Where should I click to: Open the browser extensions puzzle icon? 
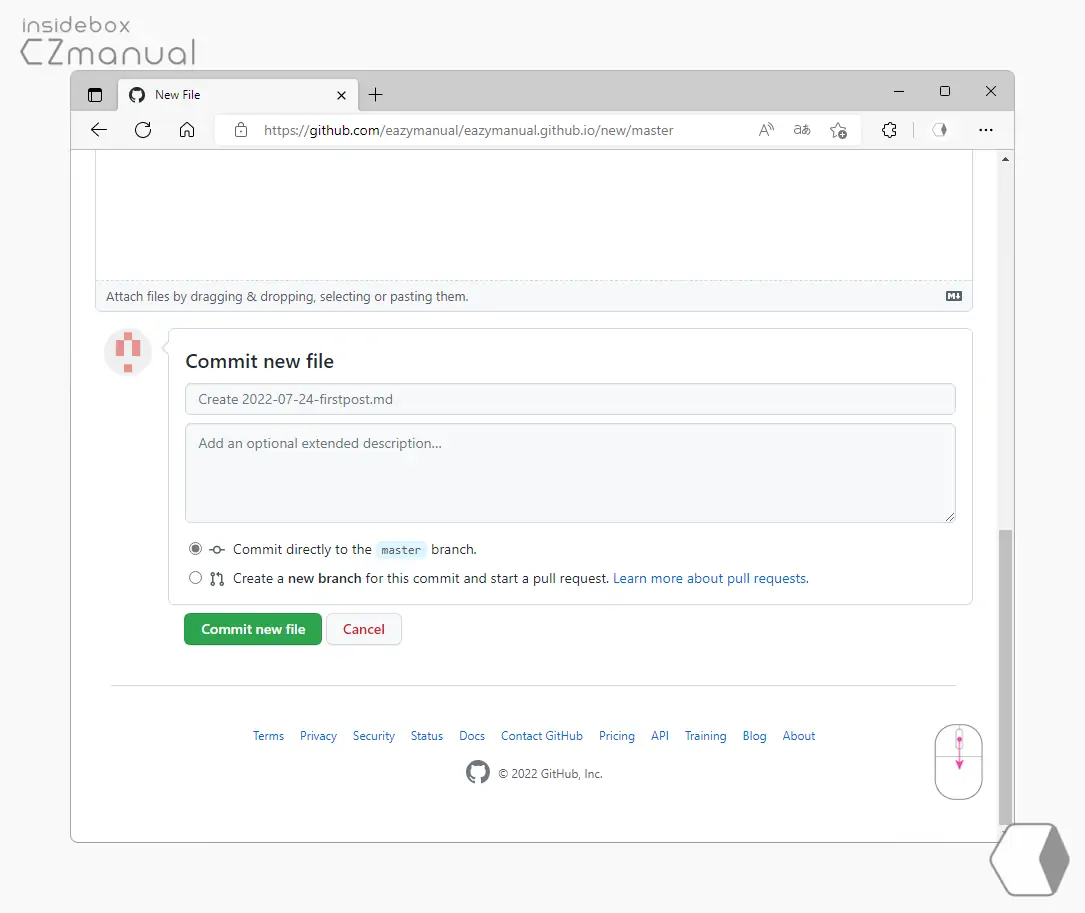[x=889, y=129]
